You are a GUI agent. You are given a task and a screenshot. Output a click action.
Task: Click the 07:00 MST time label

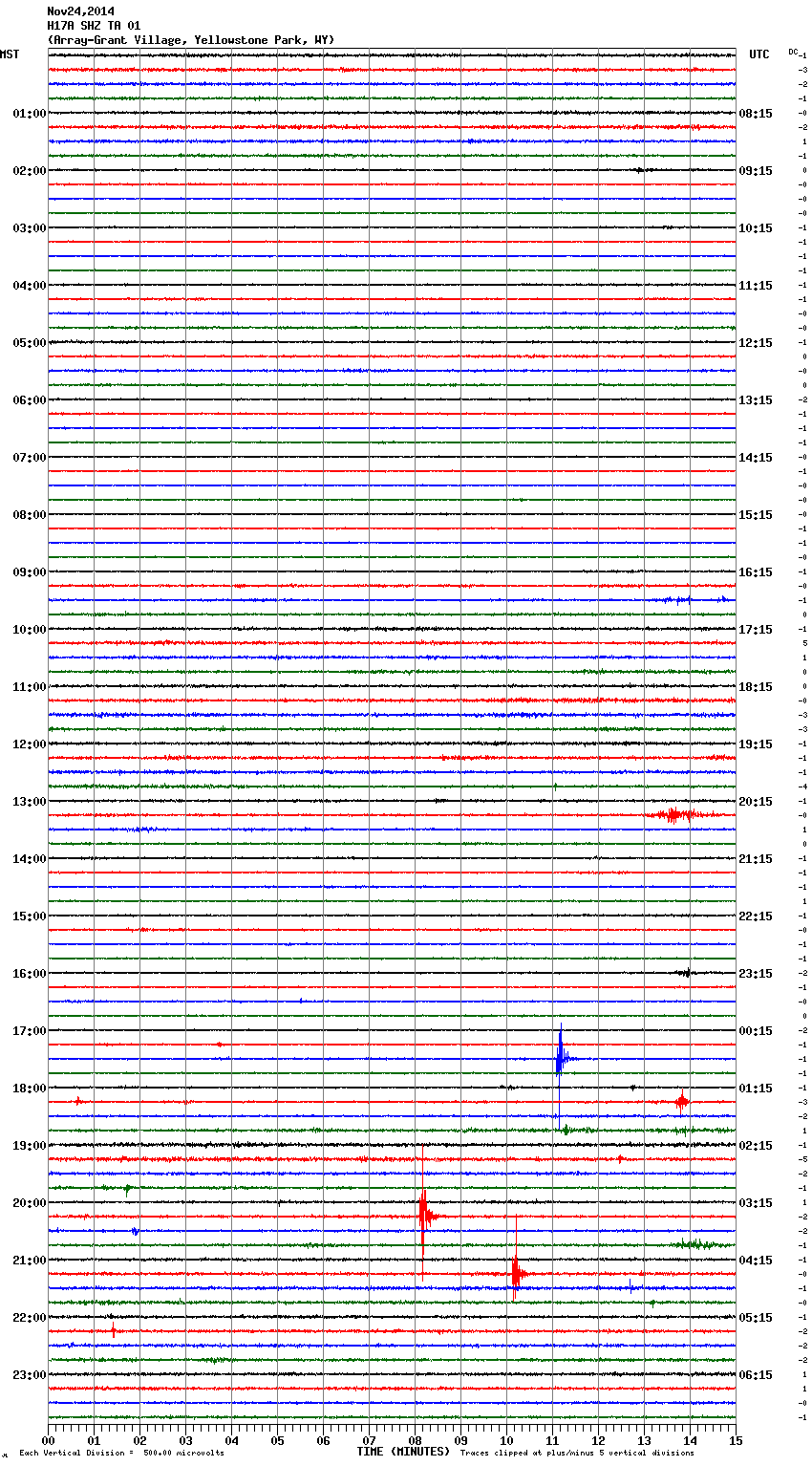29,458
